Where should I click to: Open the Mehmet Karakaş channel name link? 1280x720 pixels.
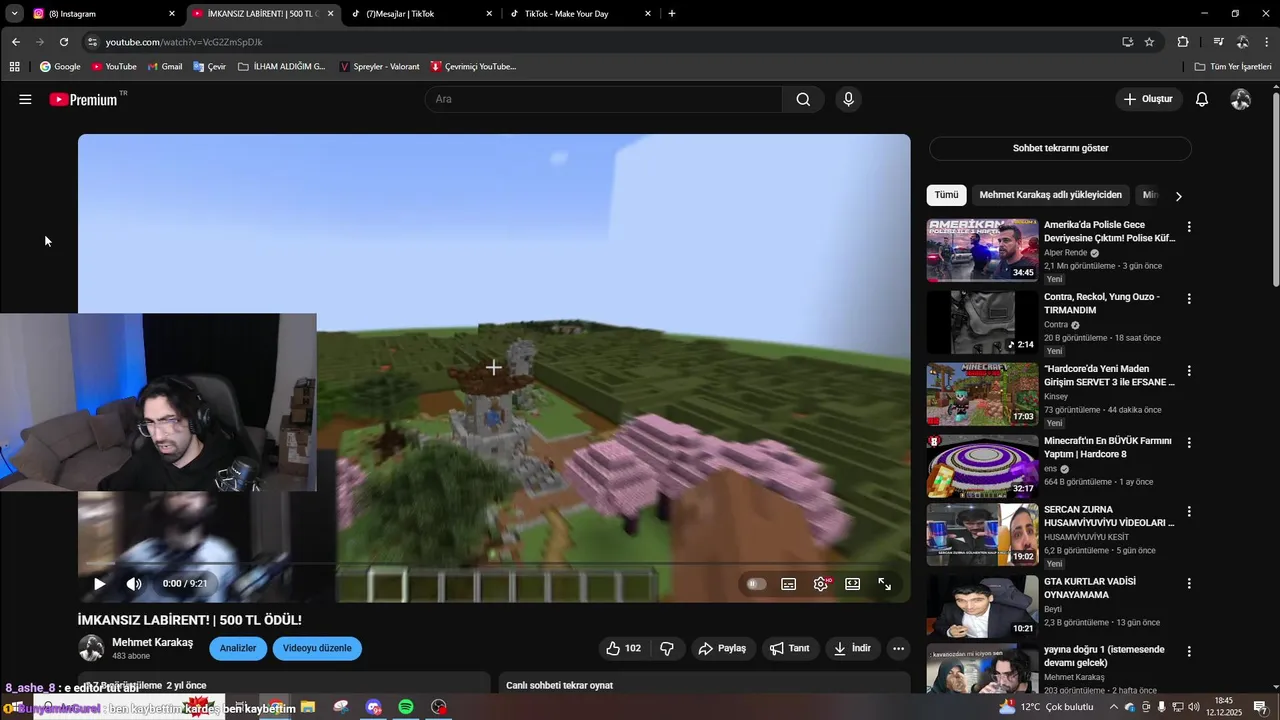pyautogui.click(x=153, y=642)
